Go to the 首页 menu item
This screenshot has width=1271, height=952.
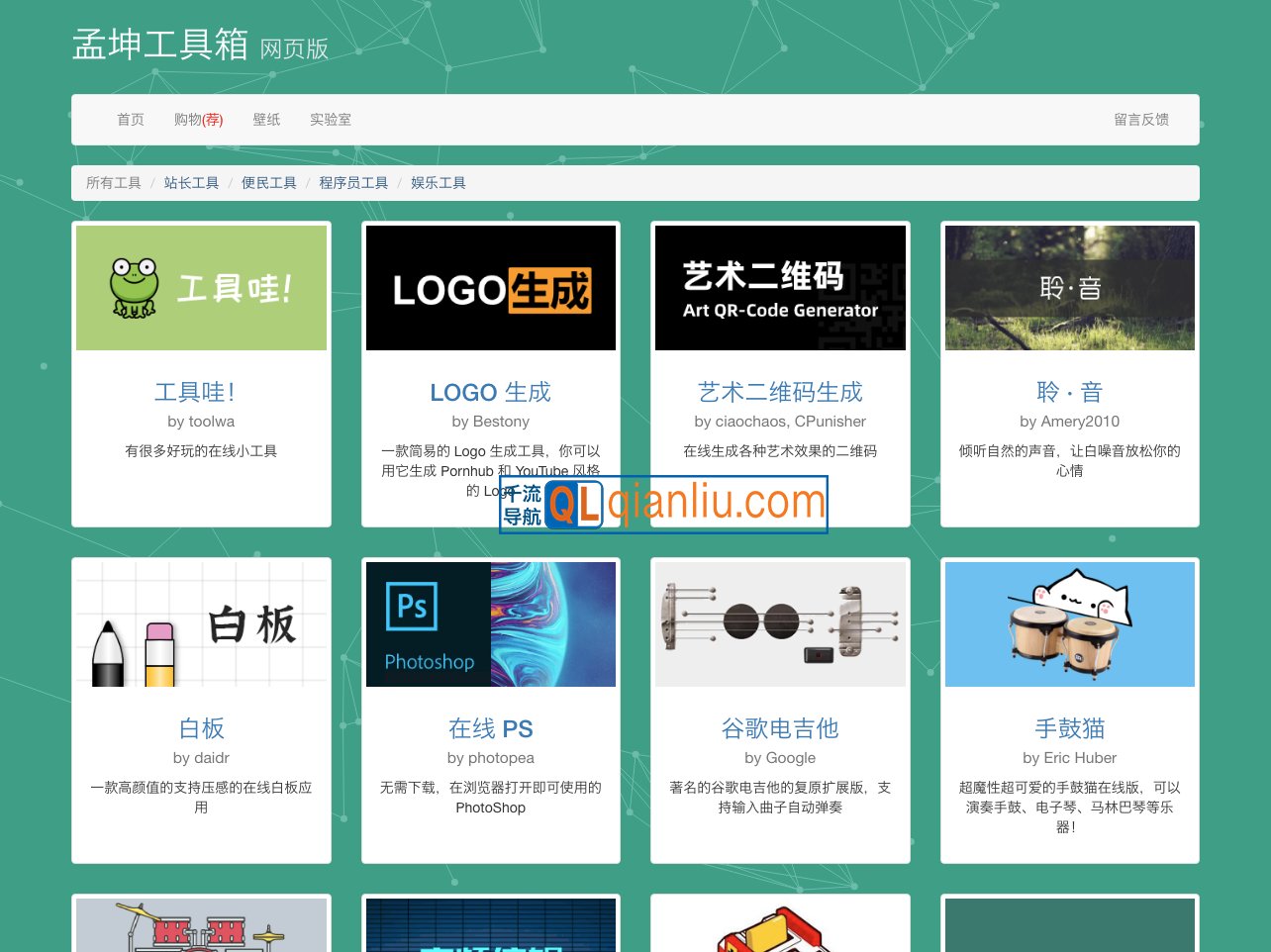coord(130,119)
